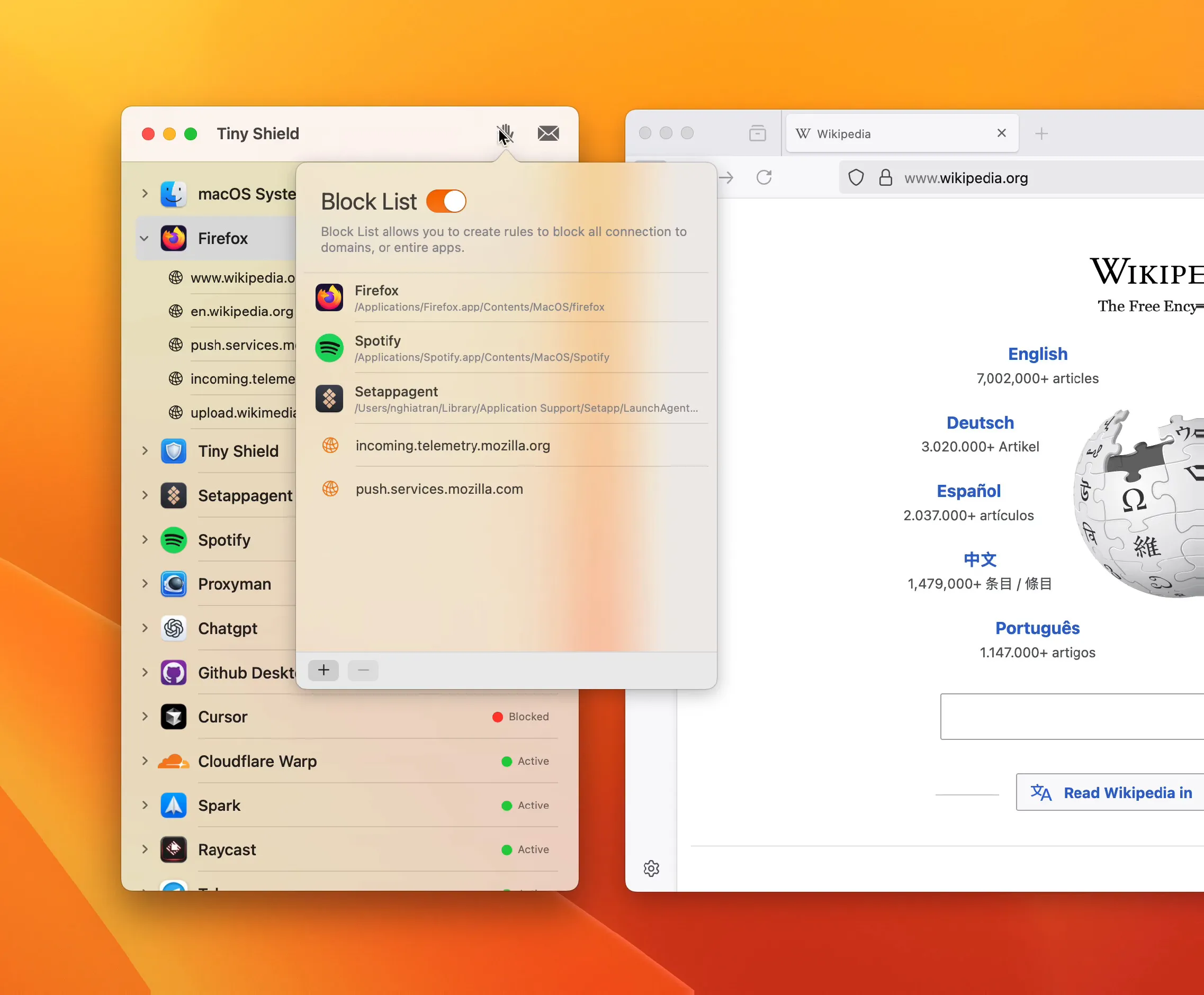Expand the macOS System entry
Viewport: 1204px width, 995px height.
144,194
